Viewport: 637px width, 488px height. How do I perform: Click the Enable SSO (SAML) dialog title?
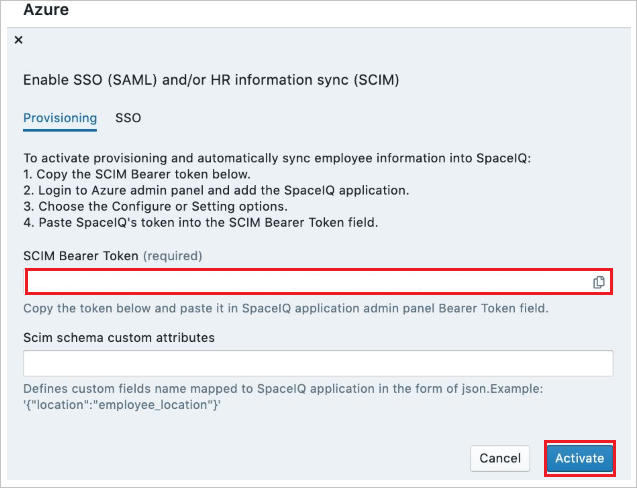coord(211,80)
